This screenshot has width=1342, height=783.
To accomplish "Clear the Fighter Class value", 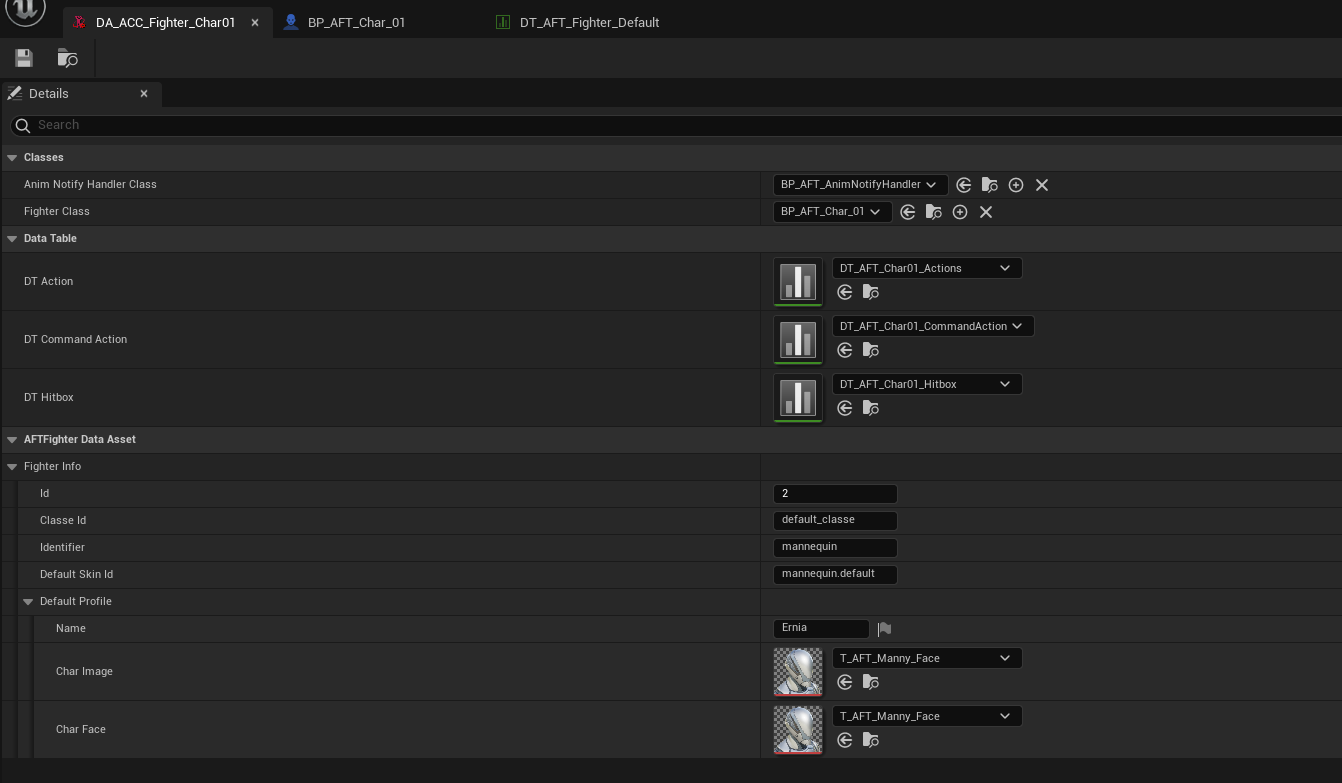I will (986, 212).
